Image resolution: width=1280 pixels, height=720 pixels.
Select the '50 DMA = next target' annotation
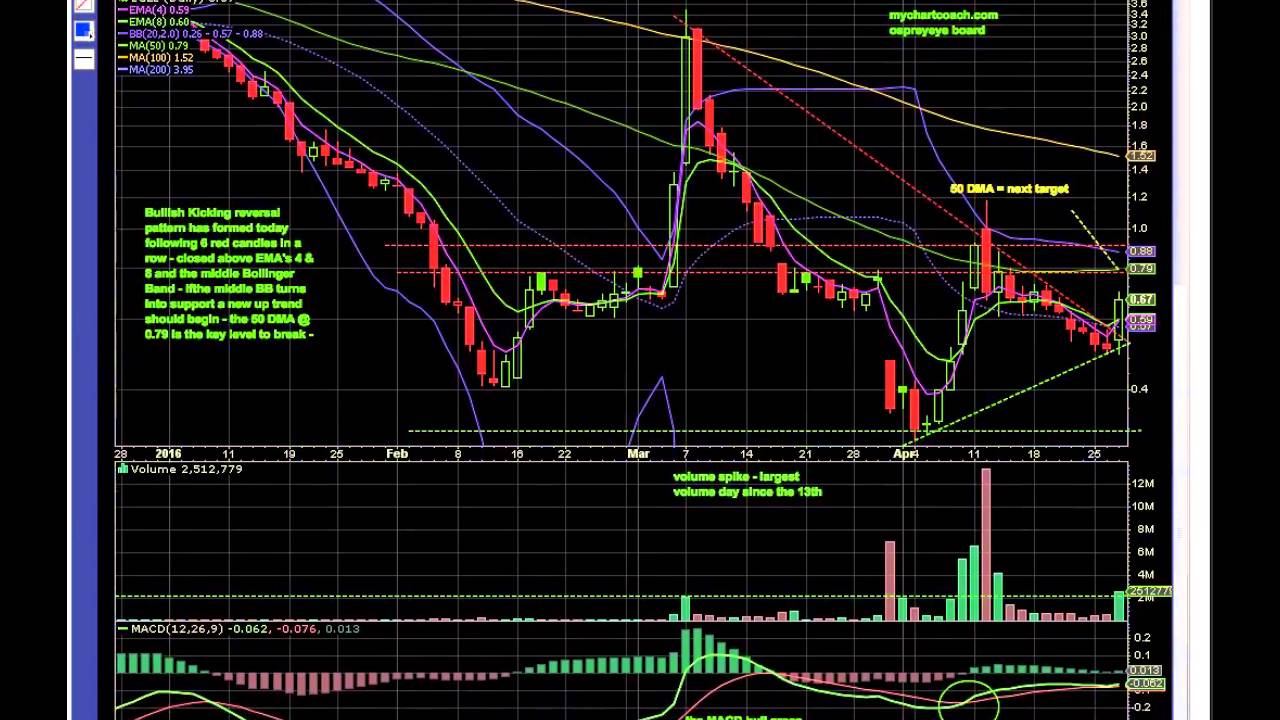coord(1009,189)
